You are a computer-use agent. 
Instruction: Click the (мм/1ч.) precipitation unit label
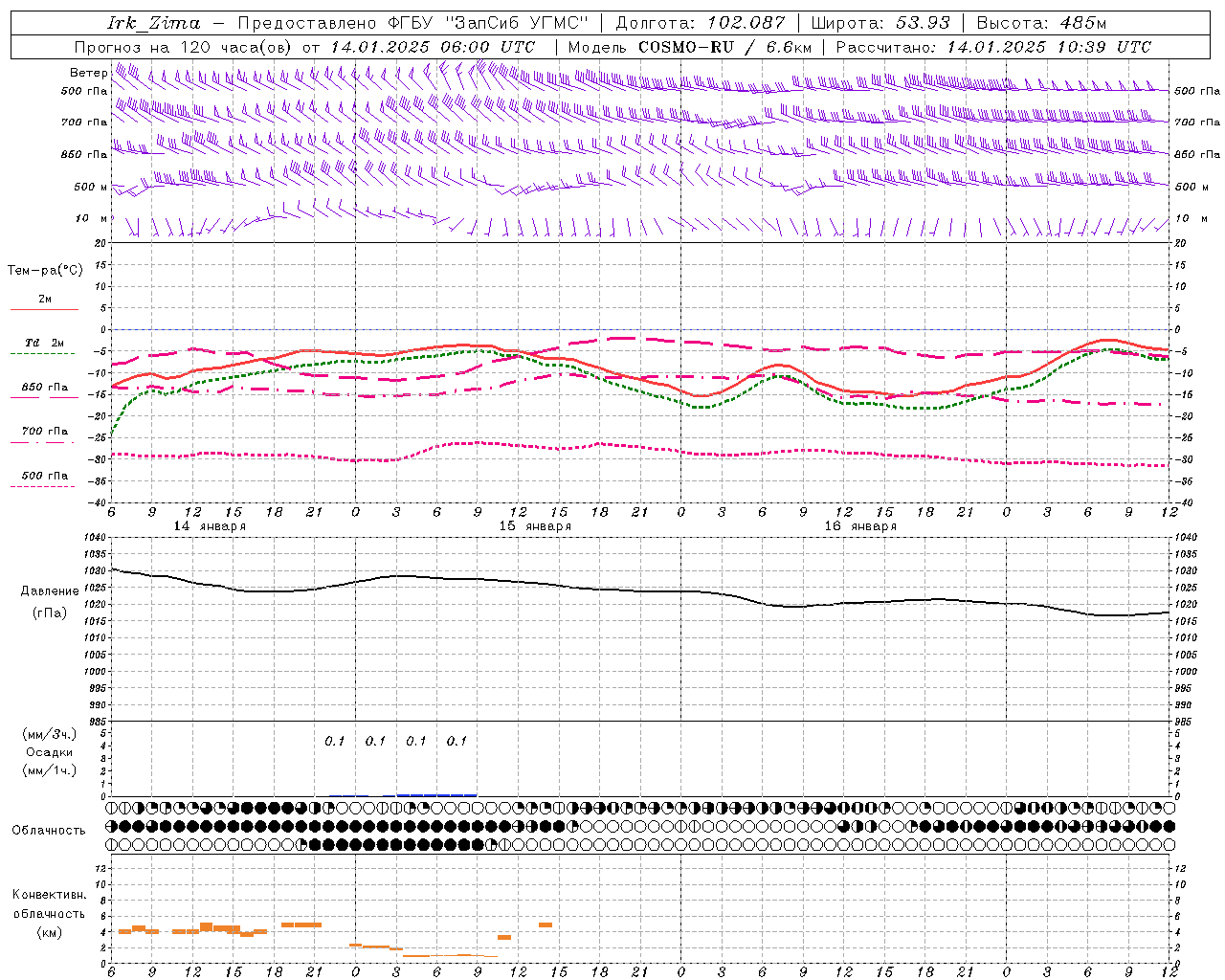click(x=50, y=770)
